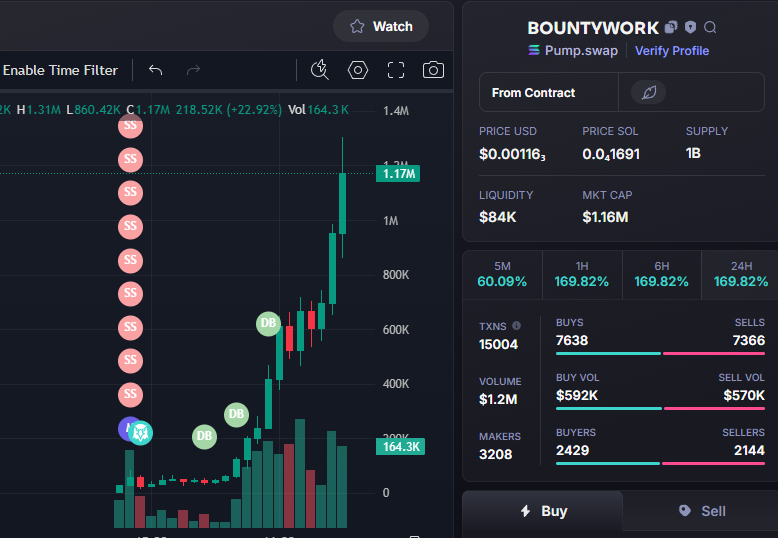Click the buys/sells ratio bar
Screen dimensions: 778x538
point(660,354)
